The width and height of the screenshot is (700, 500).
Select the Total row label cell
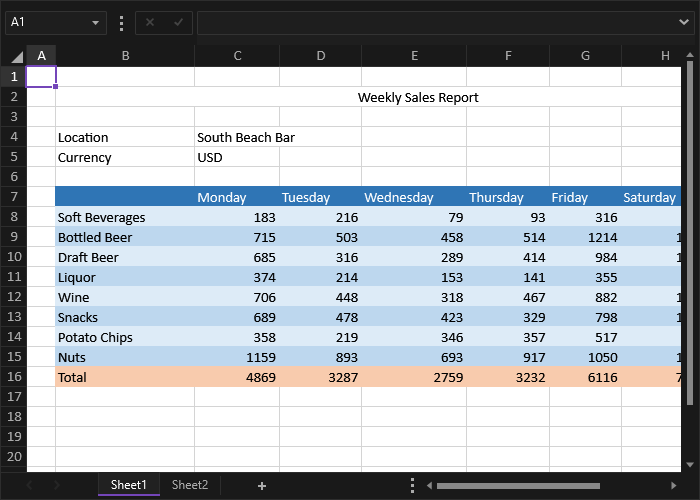125,377
